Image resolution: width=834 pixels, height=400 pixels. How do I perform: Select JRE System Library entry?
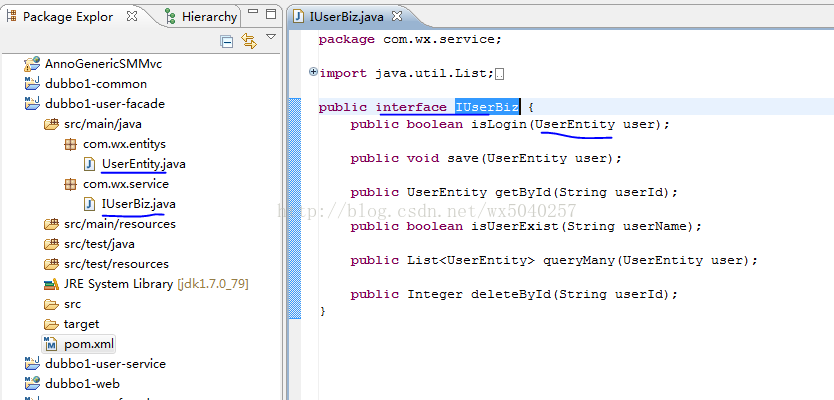tap(156, 284)
